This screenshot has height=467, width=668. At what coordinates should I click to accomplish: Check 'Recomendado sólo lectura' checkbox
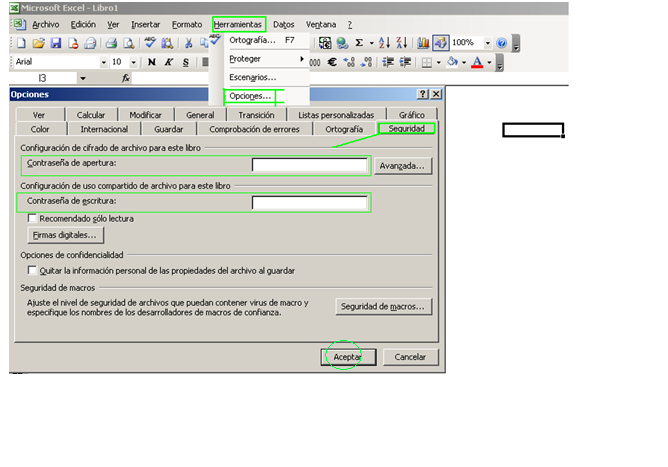[x=32, y=218]
